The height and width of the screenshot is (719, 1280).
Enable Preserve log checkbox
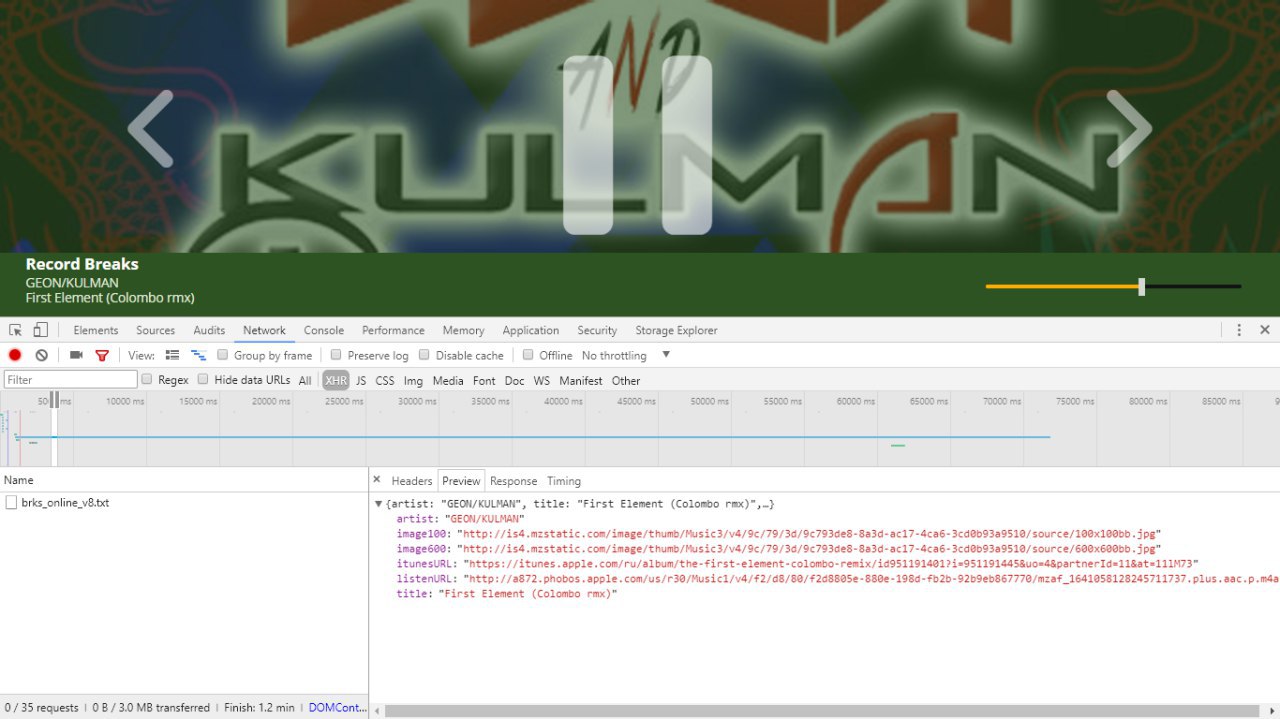click(336, 355)
